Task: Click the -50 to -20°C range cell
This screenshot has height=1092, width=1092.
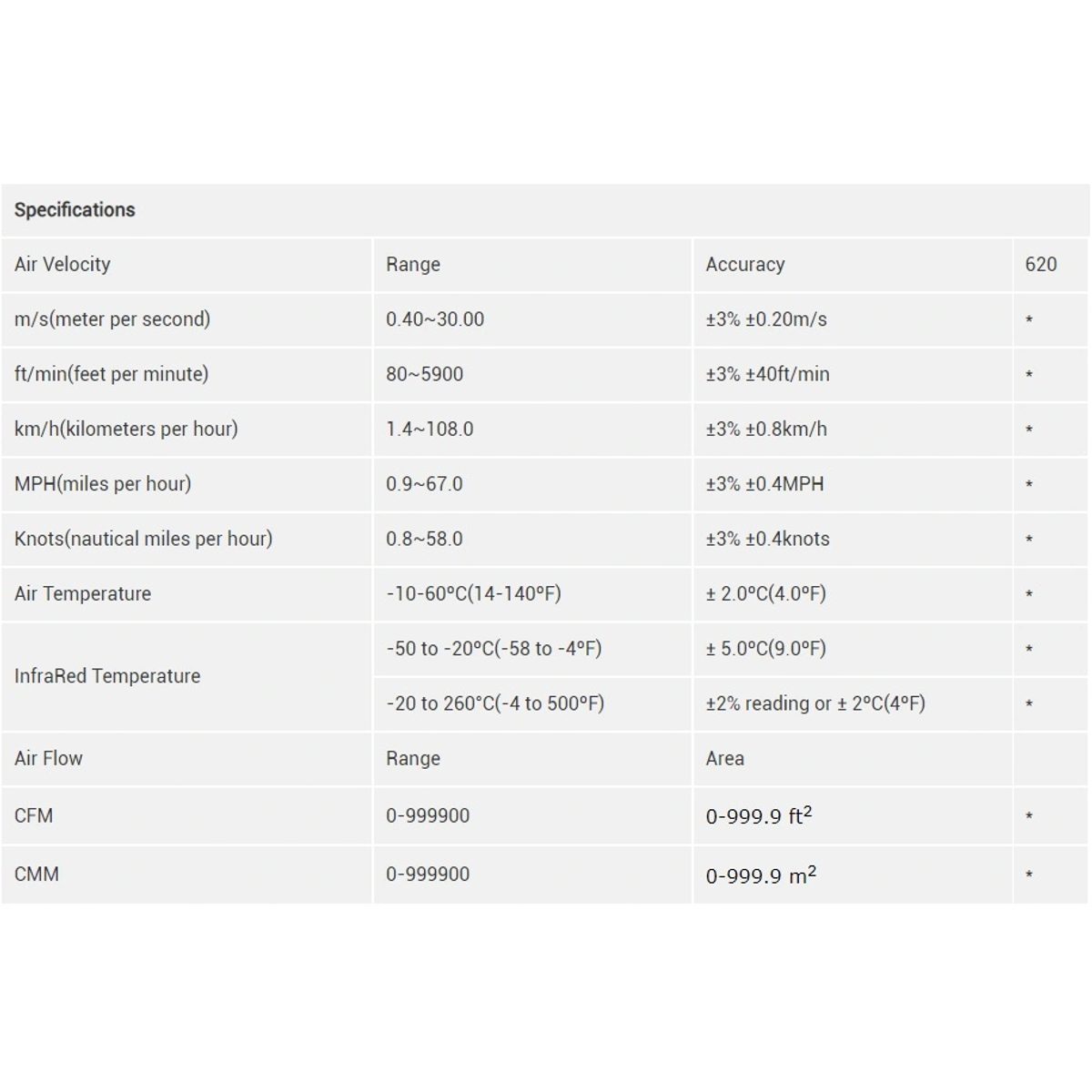Action: point(532,649)
